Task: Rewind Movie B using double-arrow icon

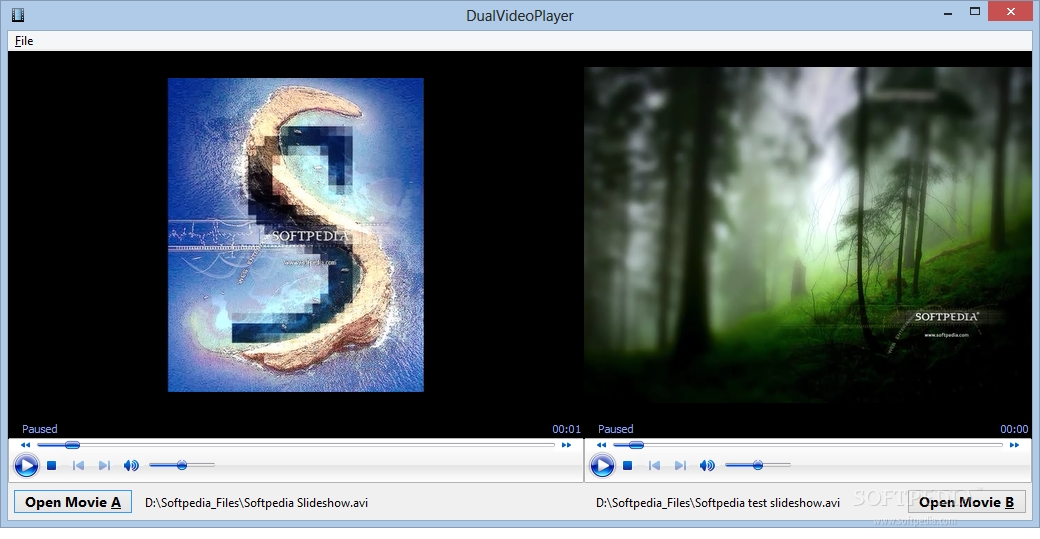Action: click(601, 445)
